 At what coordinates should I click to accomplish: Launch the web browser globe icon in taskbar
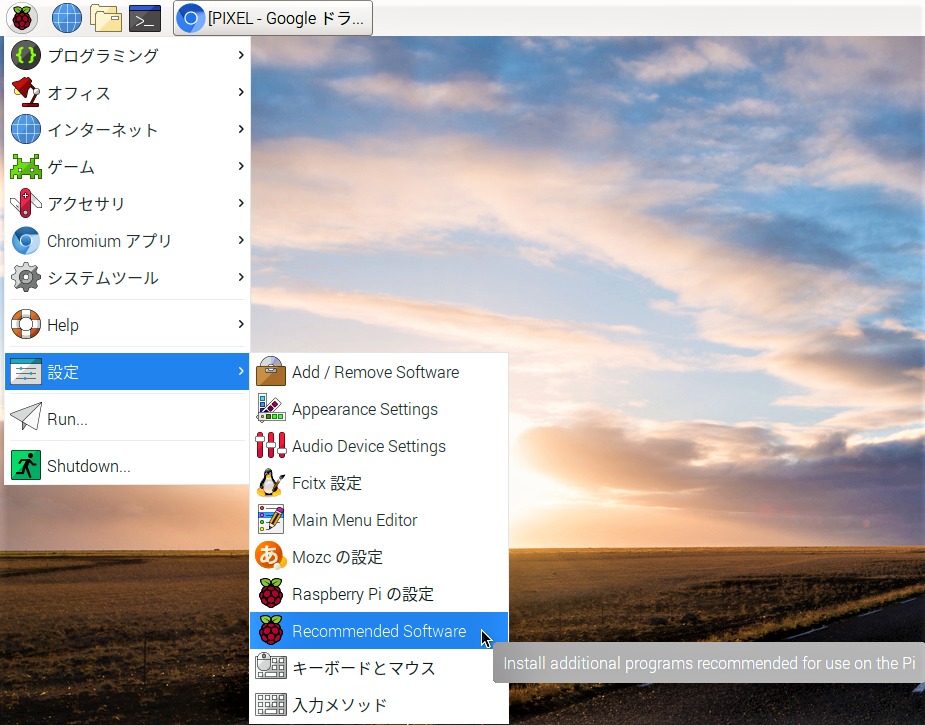[x=67, y=18]
